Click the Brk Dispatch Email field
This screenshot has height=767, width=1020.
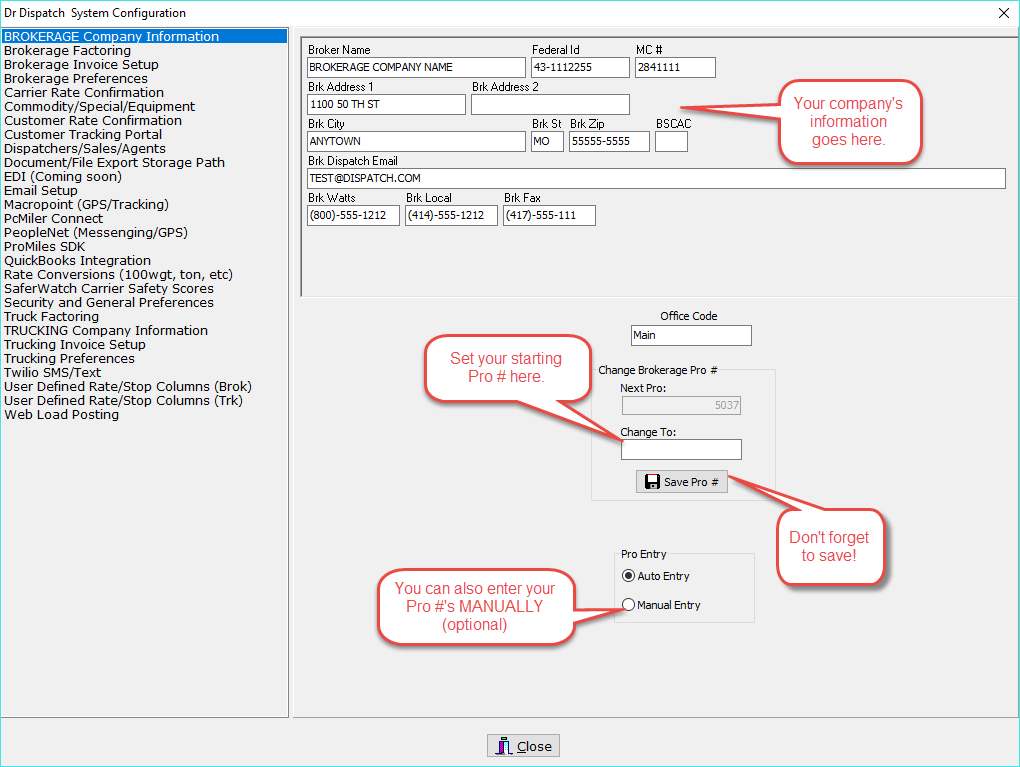coord(656,178)
